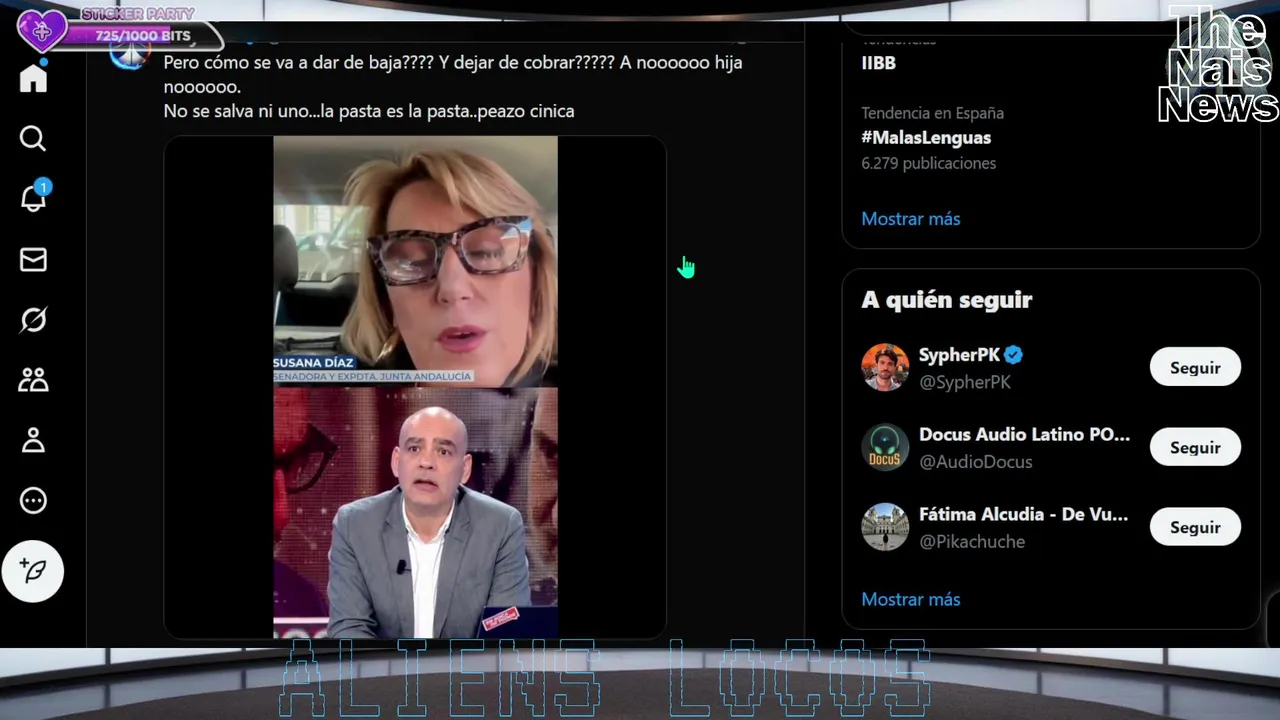The image size is (1280, 720).
Task: Click the Sticker Party heart icon
Action: [x=42, y=31]
